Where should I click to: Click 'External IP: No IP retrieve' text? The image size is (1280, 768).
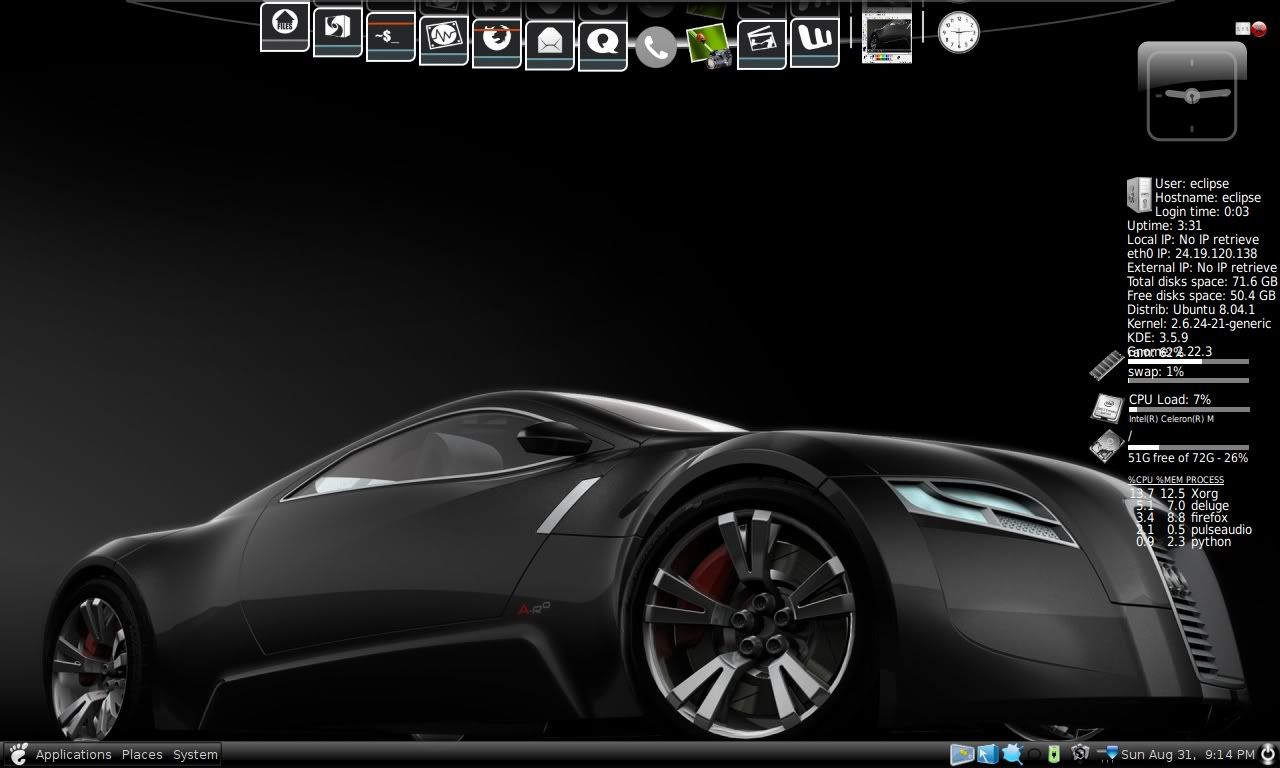[1202, 268]
